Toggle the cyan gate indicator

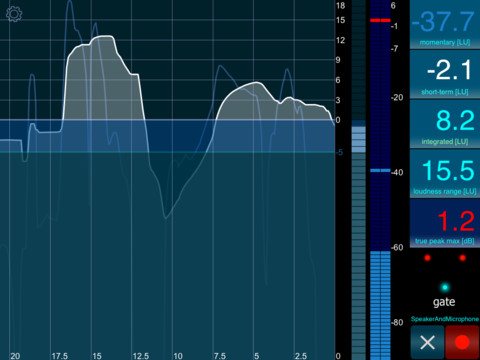(x=445, y=287)
